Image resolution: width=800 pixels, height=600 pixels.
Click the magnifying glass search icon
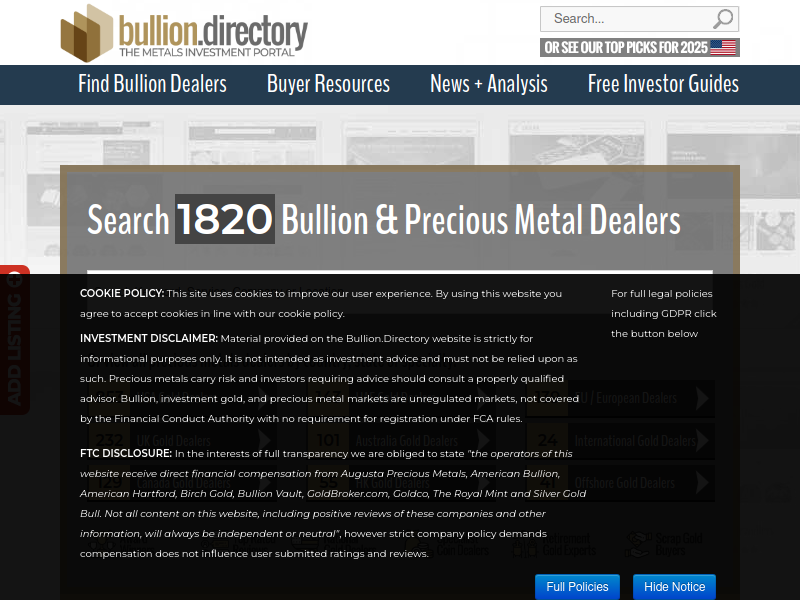pos(723,19)
